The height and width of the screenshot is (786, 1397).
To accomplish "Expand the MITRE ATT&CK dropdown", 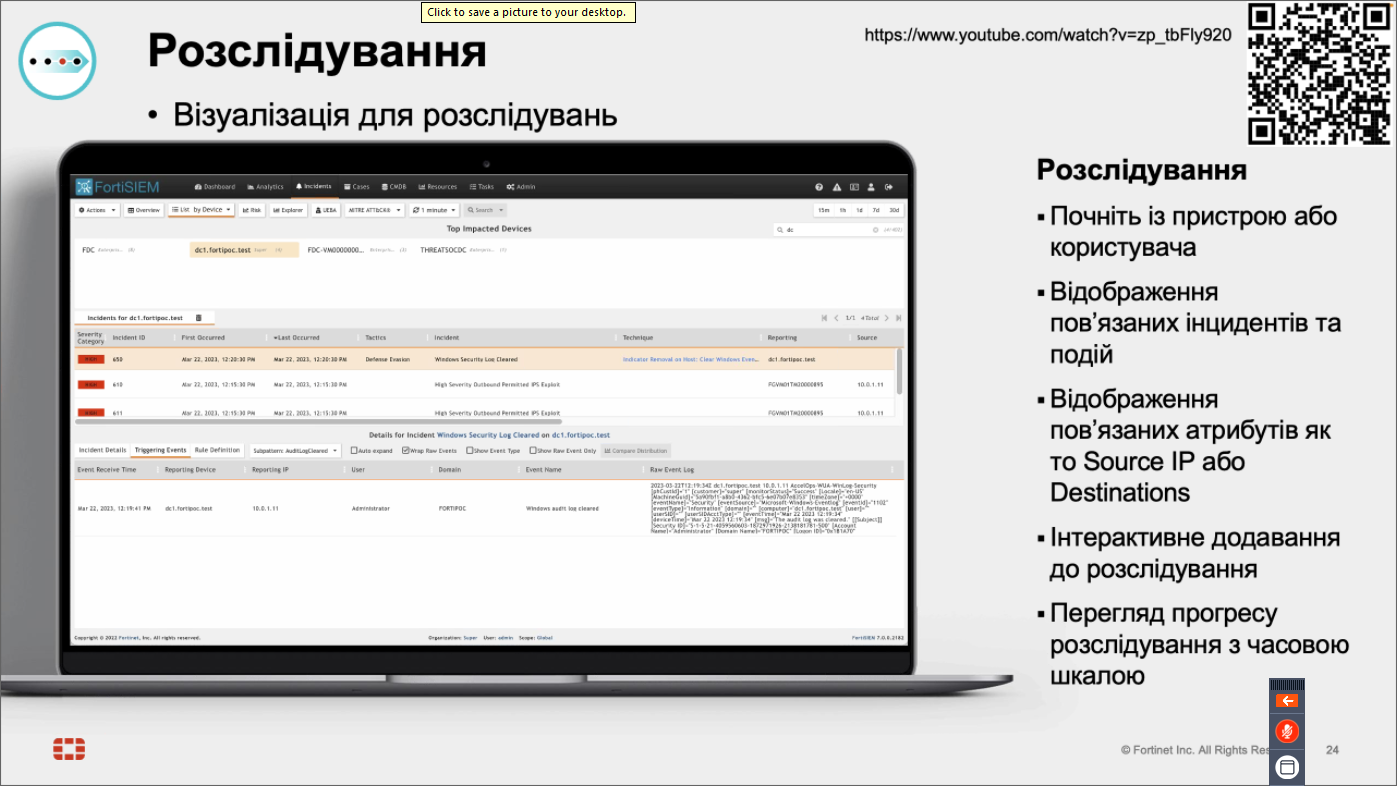I will click(x=374, y=210).
